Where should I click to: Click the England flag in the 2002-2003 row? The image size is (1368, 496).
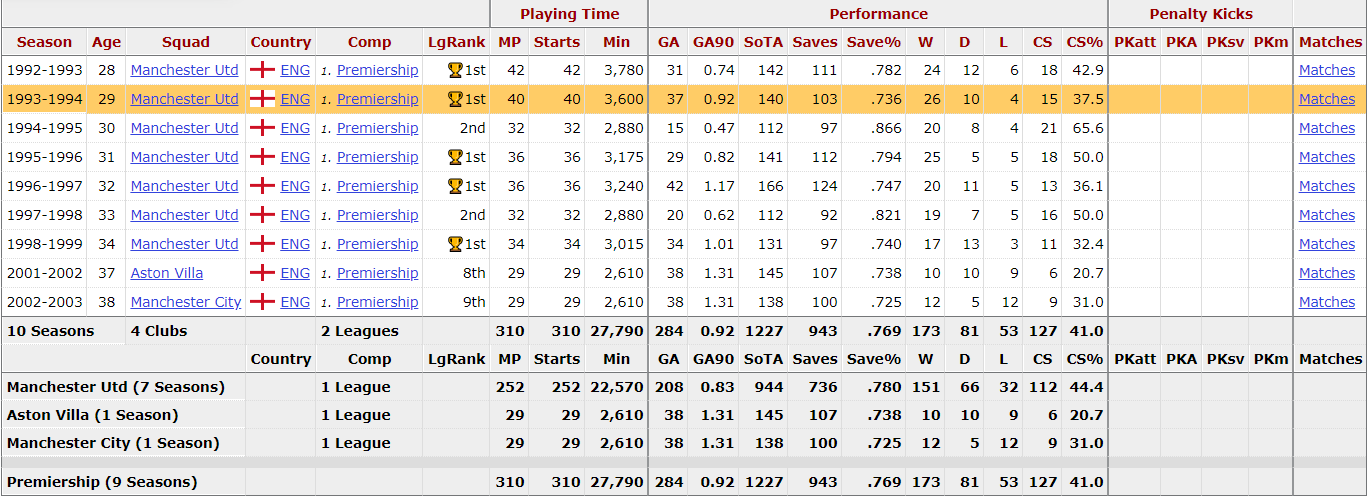(263, 302)
